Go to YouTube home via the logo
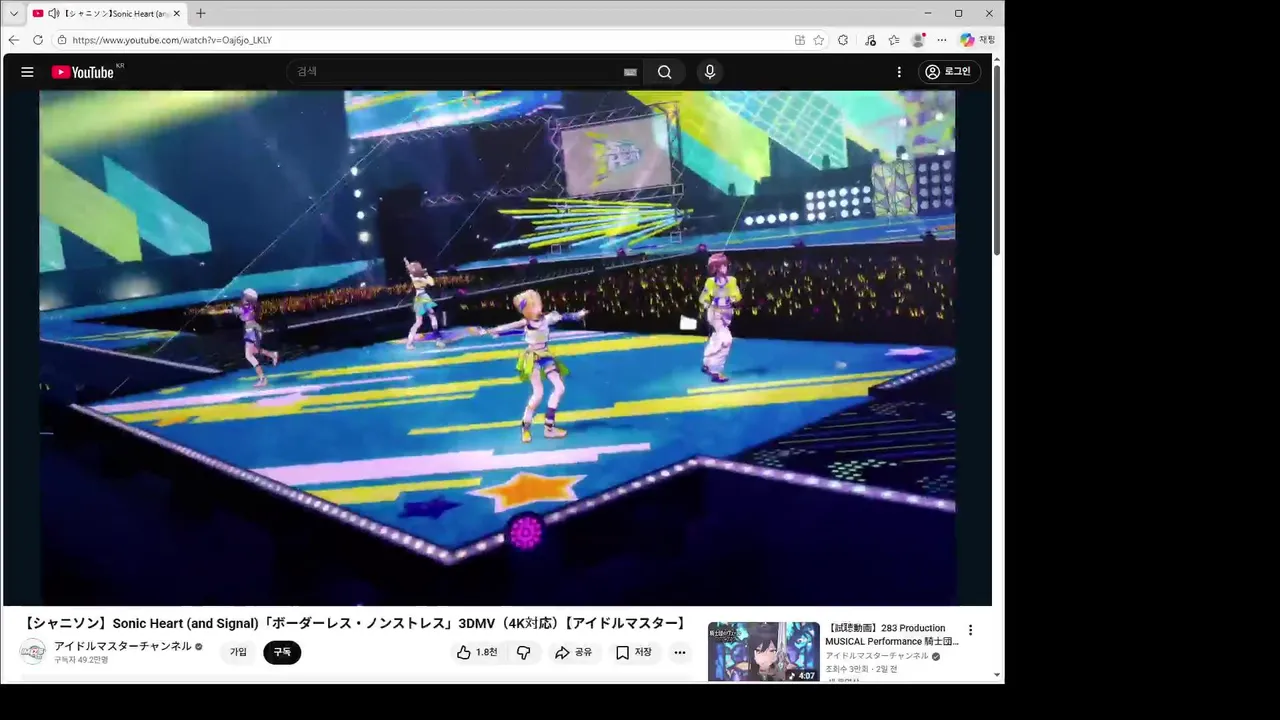The height and width of the screenshot is (720, 1280). [84, 72]
